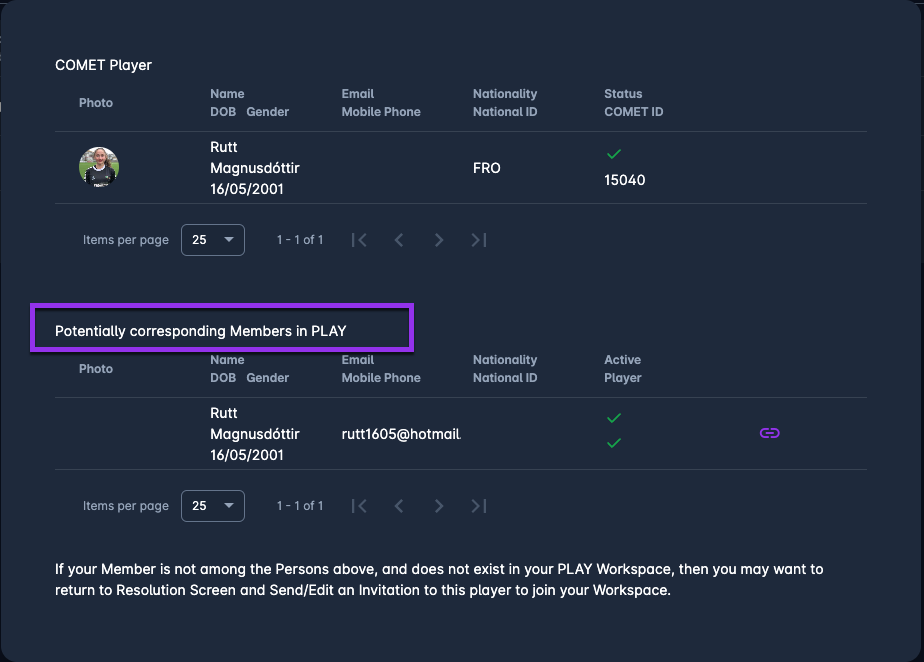Screen dimensions: 924x662
Task: Click the green status checkmark above COMET ID 15040
Action: pyautogui.click(x=614, y=154)
